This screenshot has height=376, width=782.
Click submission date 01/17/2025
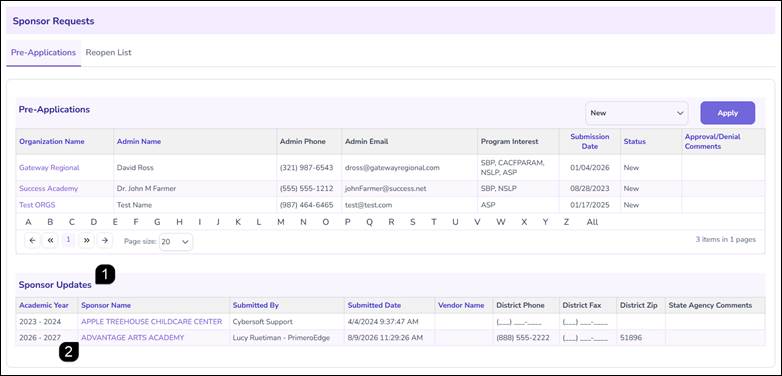tap(590, 205)
